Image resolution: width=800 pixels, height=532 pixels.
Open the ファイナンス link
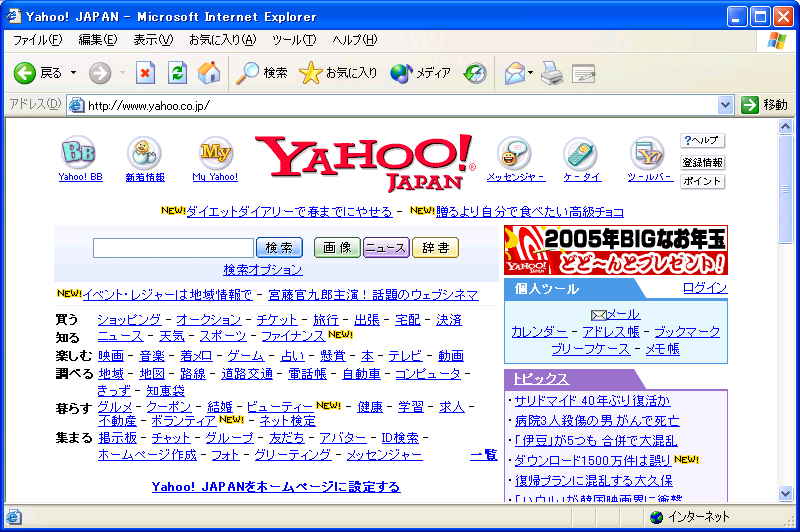click(293, 336)
